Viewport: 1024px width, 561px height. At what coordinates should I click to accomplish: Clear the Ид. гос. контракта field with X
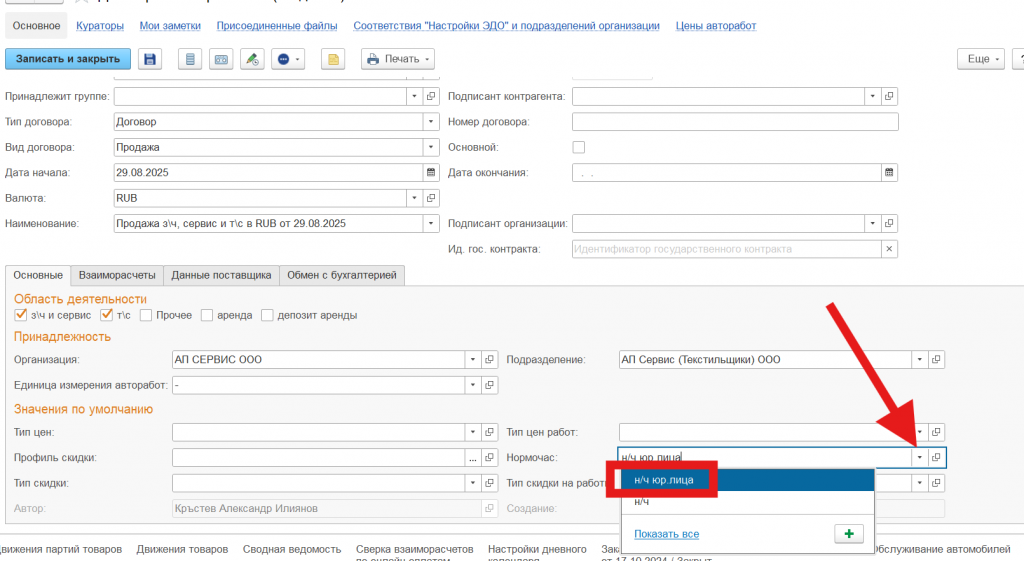click(889, 249)
